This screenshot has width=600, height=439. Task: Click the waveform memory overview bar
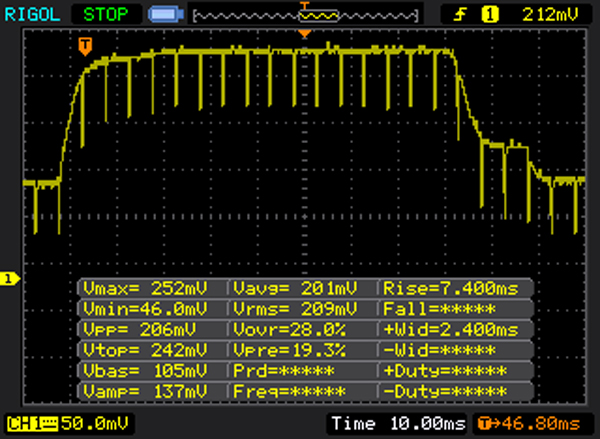(x=305, y=16)
